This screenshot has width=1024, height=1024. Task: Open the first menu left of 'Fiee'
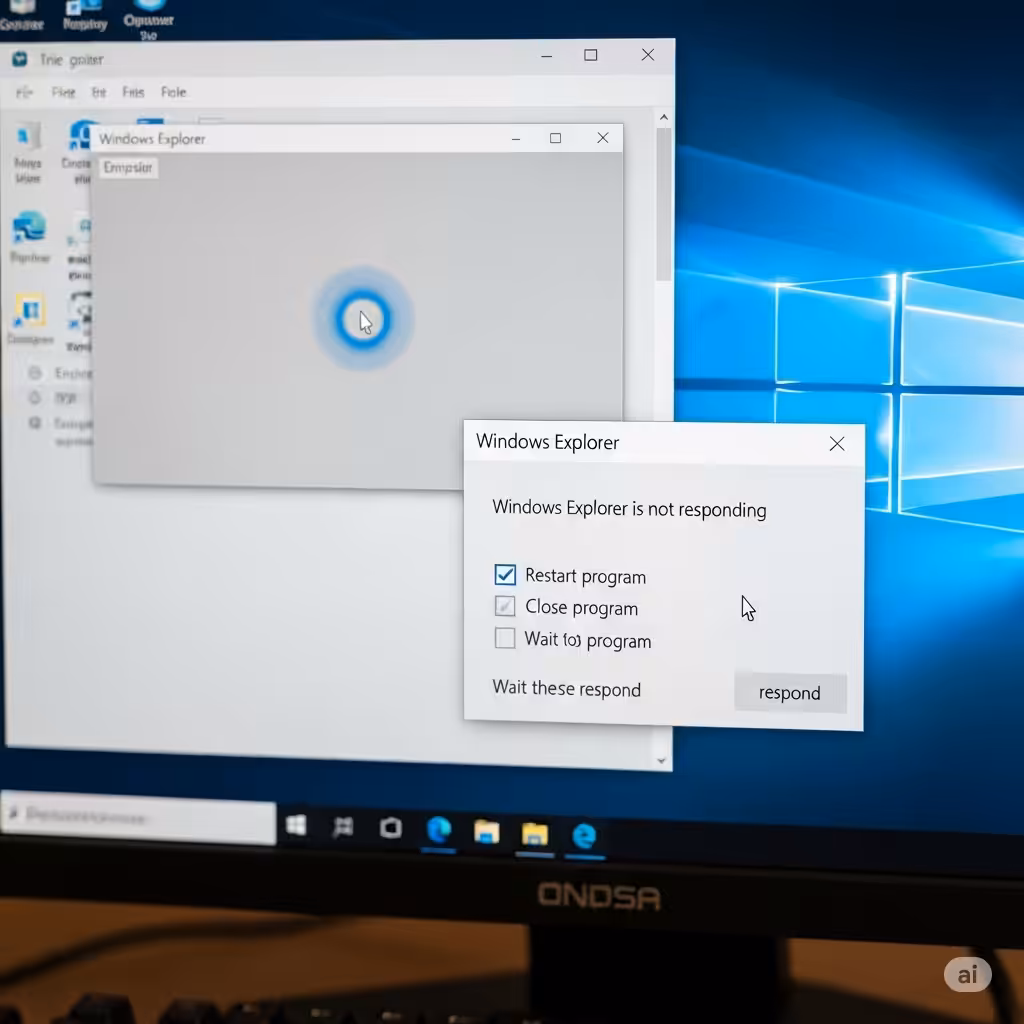click(24, 93)
